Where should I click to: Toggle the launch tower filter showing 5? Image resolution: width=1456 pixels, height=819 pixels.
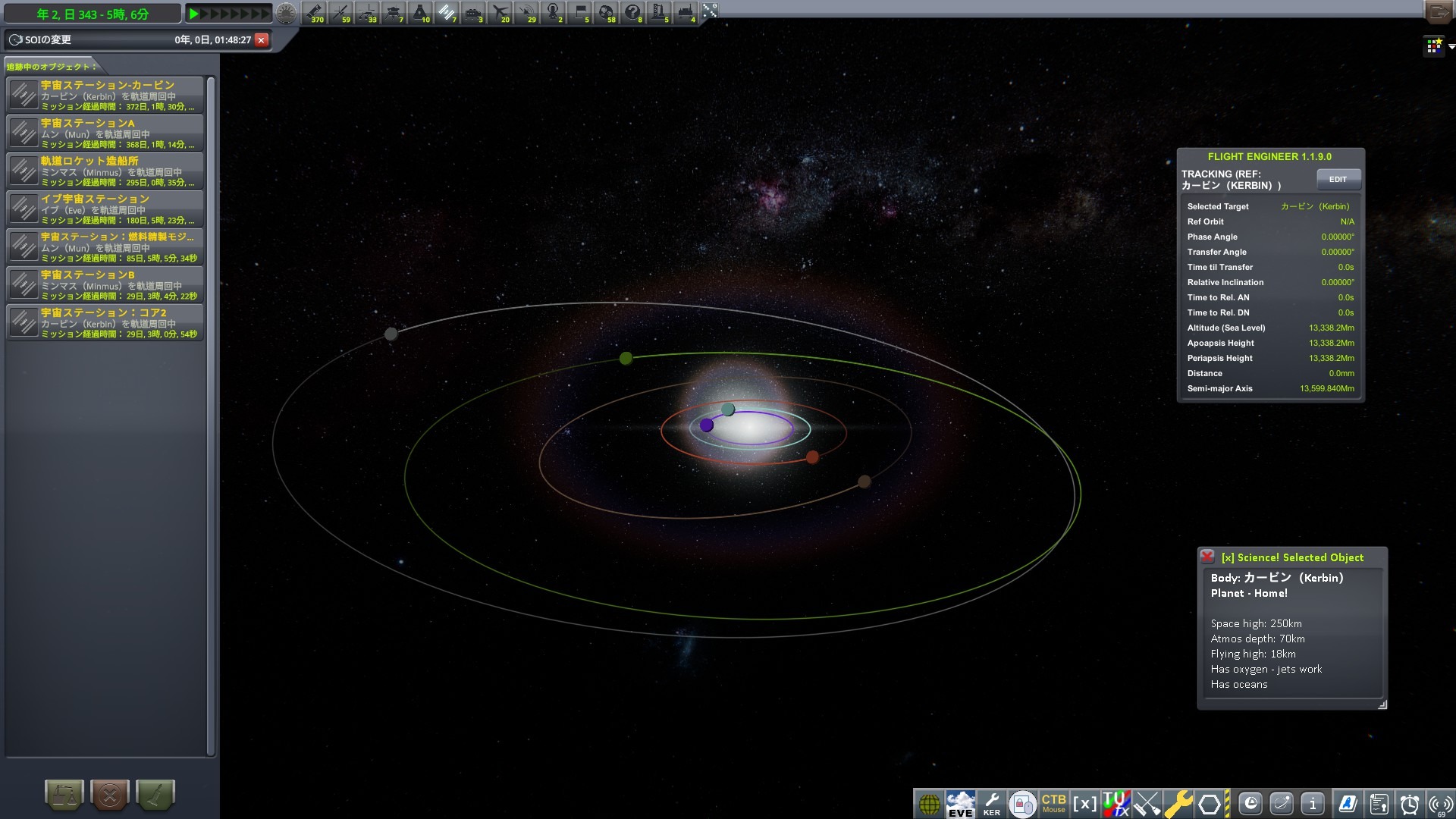click(659, 12)
